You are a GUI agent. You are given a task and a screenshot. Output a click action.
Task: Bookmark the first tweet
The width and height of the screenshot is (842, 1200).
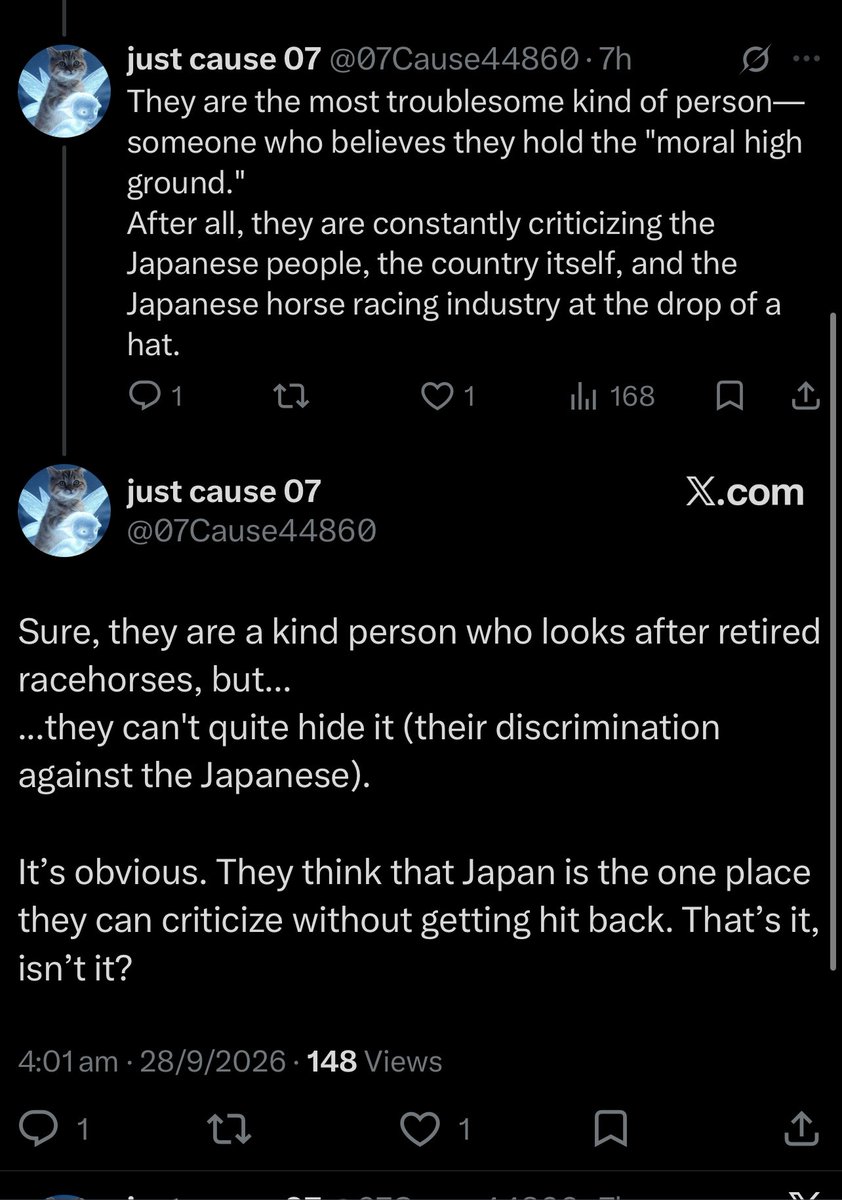click(x=731, y=398)
